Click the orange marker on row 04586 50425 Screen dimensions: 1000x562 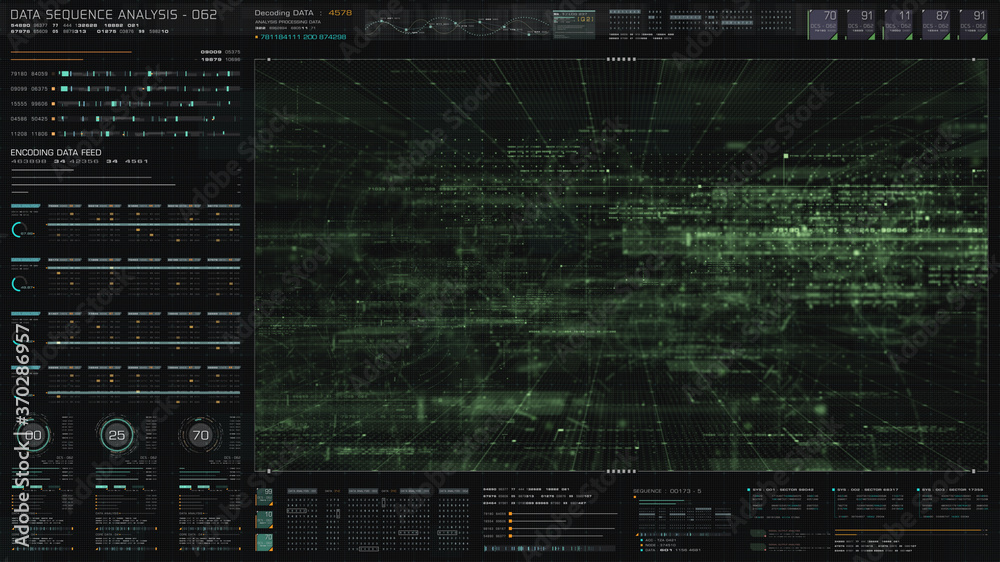[54, 119]
